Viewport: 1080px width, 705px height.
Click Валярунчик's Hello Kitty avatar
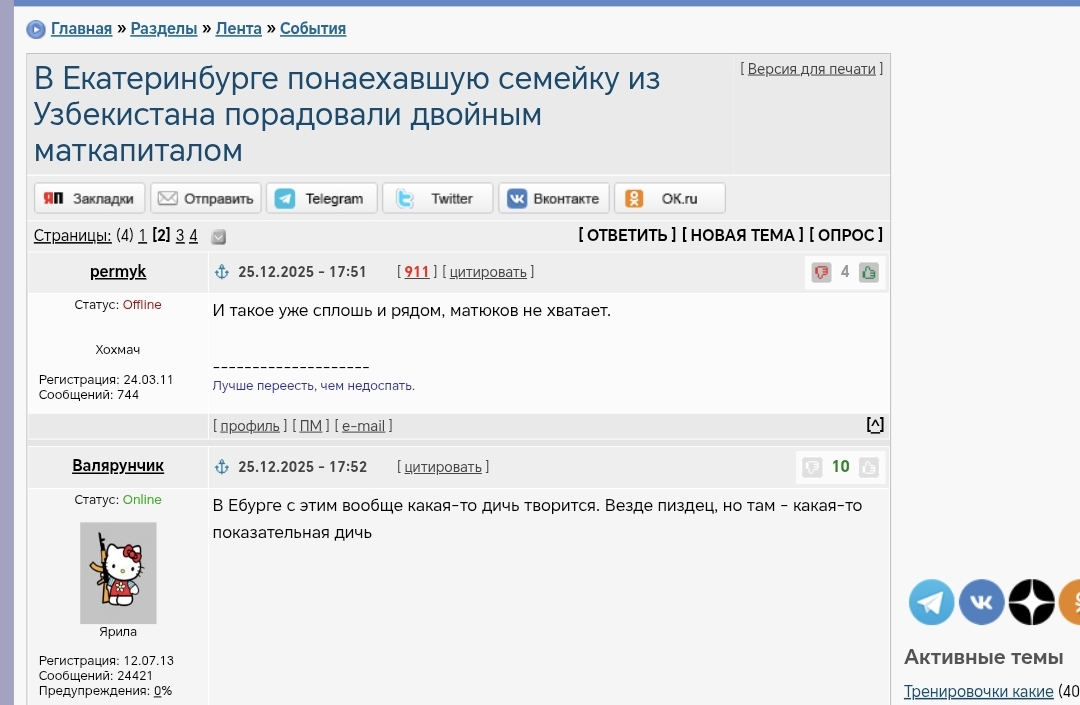pos(118,573)
